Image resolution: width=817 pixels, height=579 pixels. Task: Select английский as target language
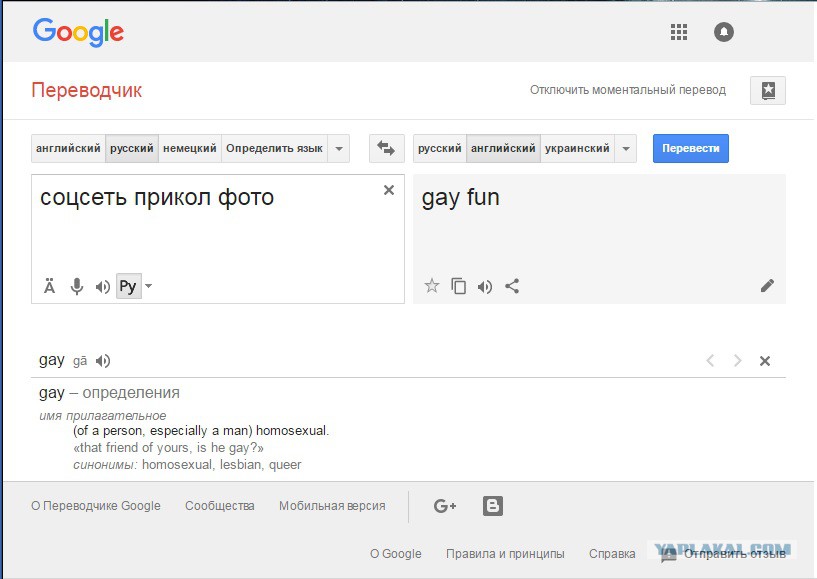[503, 149]
